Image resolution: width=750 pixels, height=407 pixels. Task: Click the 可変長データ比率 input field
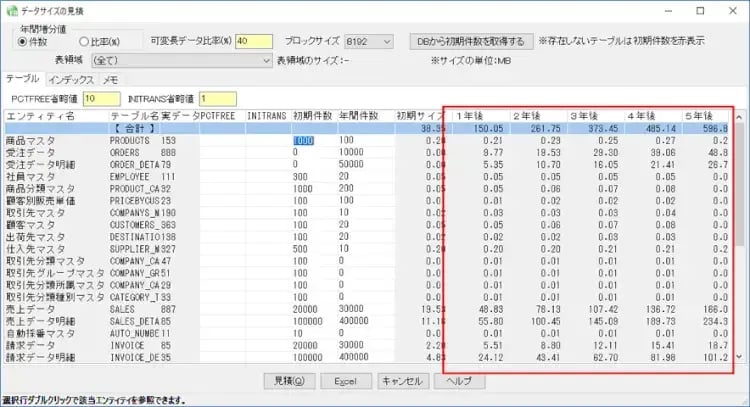click(x=255, y=42)
